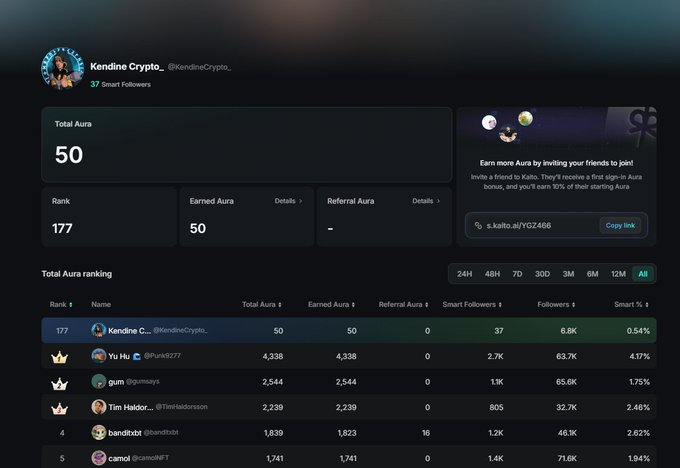Open gum avatar in ranking
680x468 pixels.
point(99,381)
